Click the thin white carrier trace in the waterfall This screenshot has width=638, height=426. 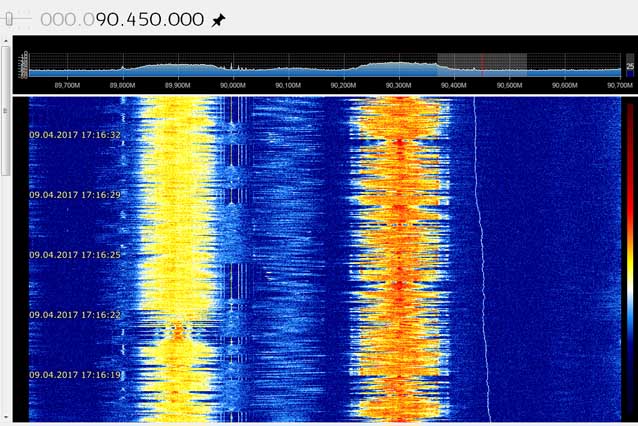point(482,260)
